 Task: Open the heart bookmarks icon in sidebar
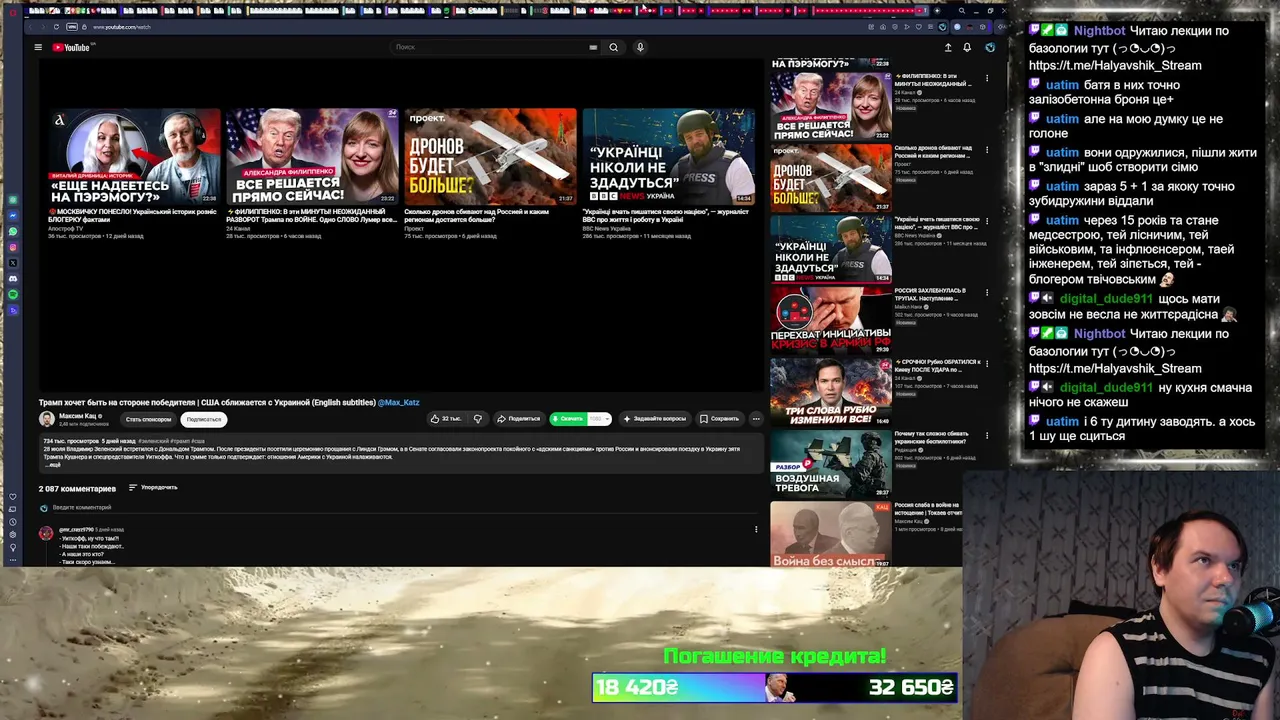coord(13,497)
